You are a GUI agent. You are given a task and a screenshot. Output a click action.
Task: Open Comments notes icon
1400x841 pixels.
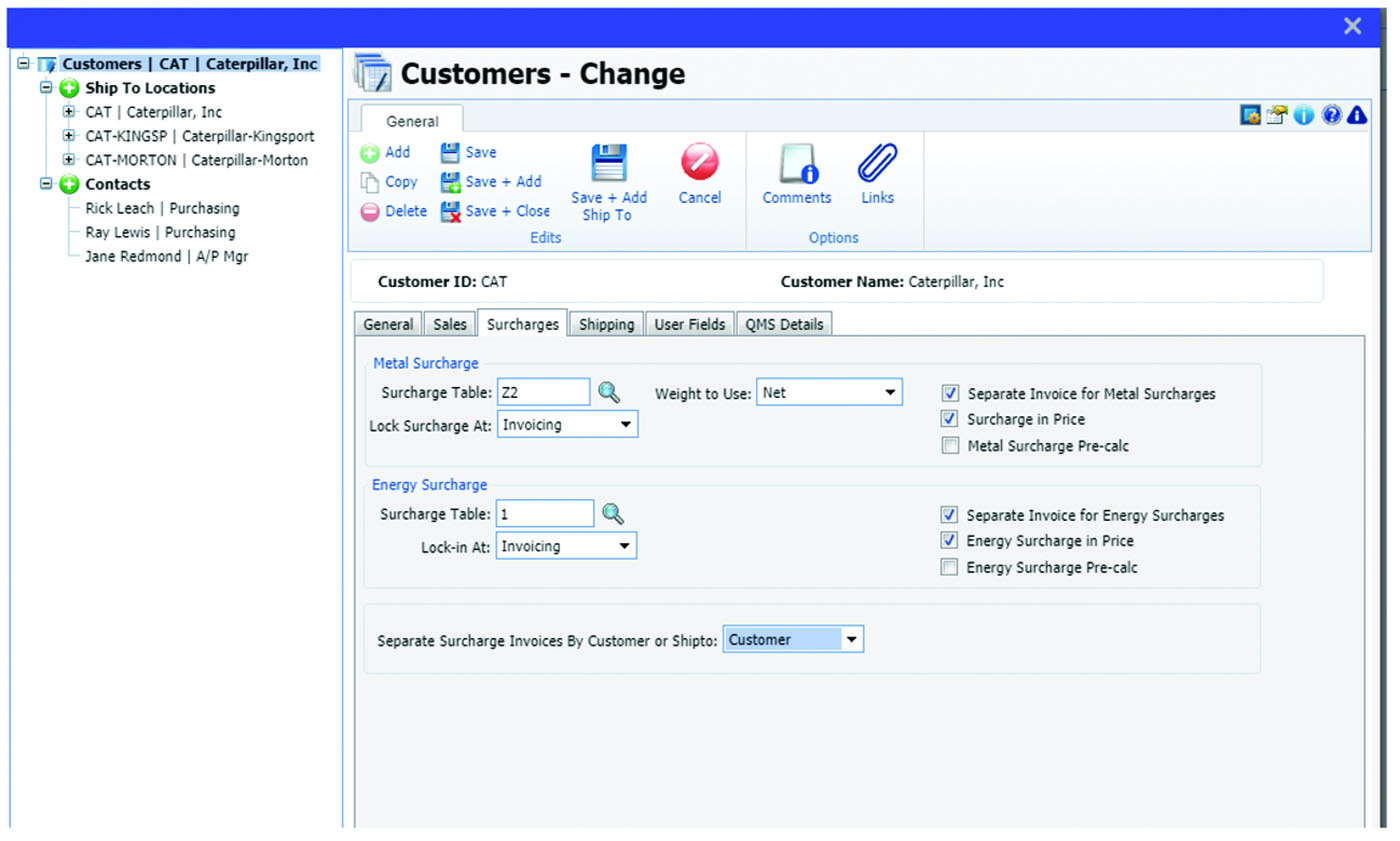[x=798, y=164]
